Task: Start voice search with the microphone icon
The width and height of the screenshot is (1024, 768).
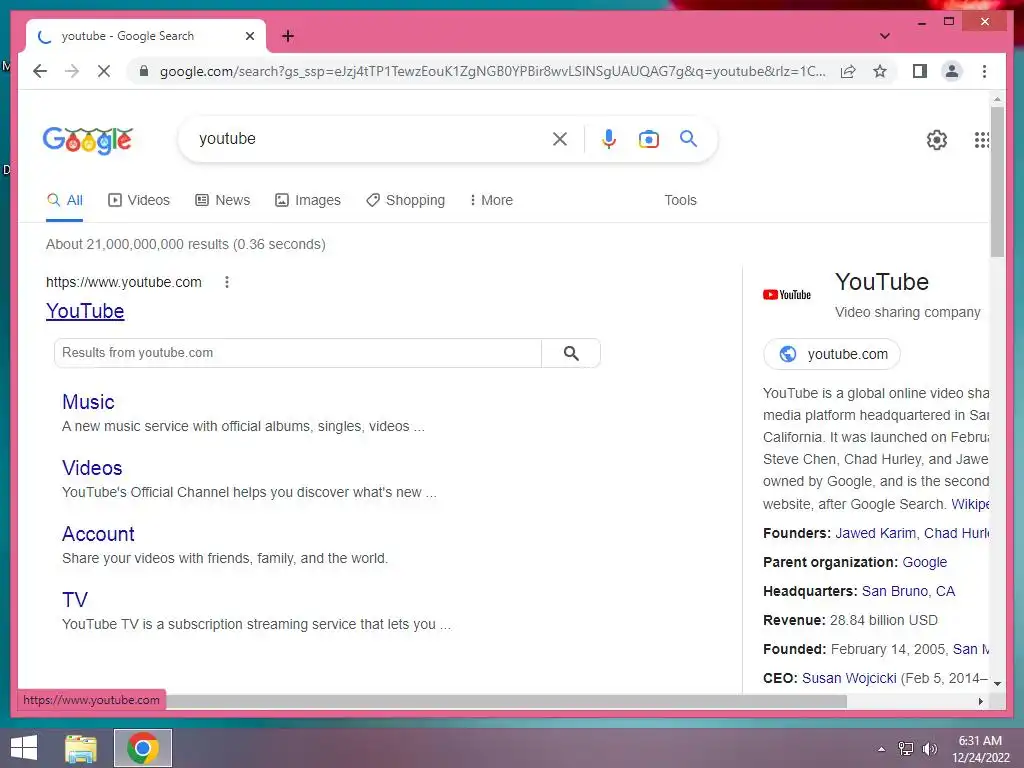Action: click(609, 138)
